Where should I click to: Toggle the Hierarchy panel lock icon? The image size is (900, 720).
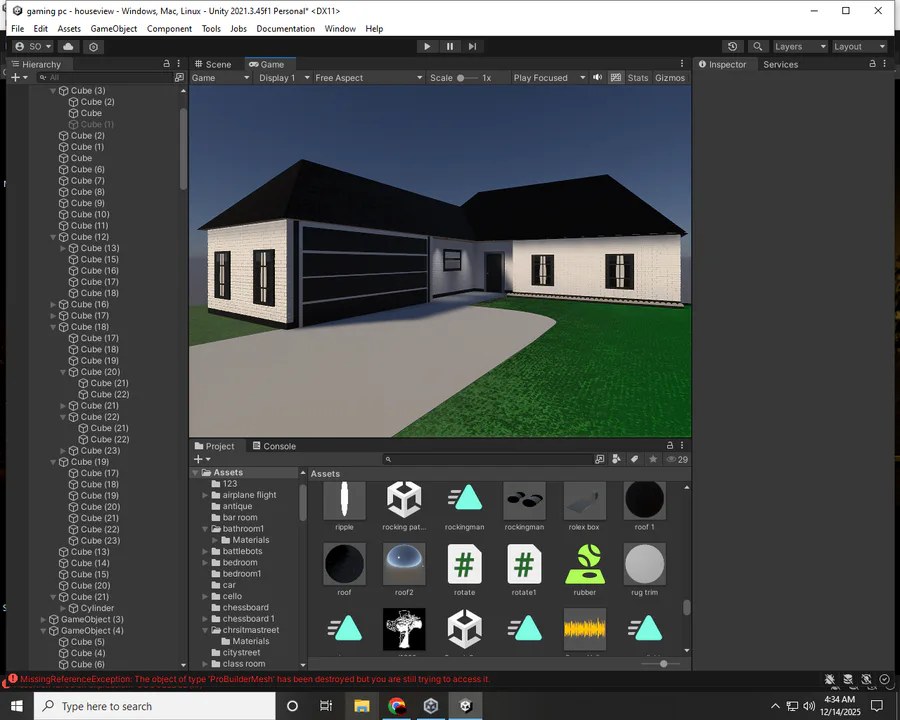[x=166, y=64]
